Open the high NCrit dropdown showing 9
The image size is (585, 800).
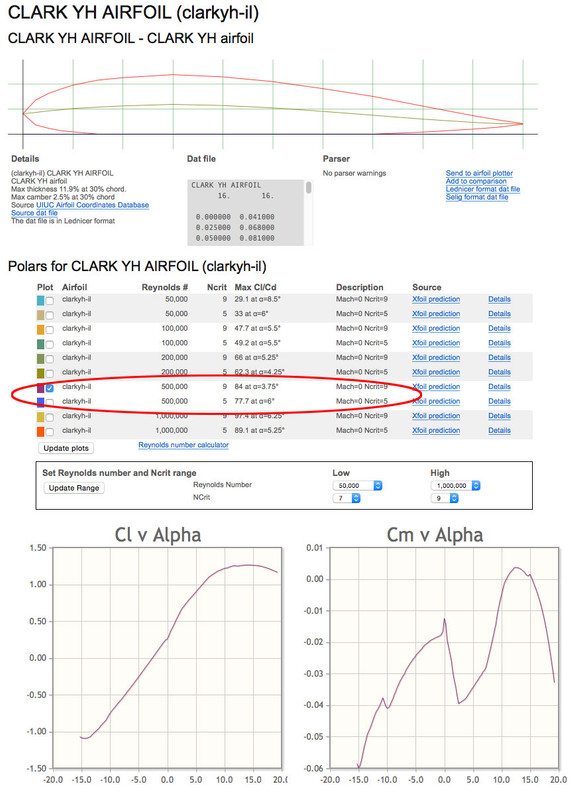(445, 498)
